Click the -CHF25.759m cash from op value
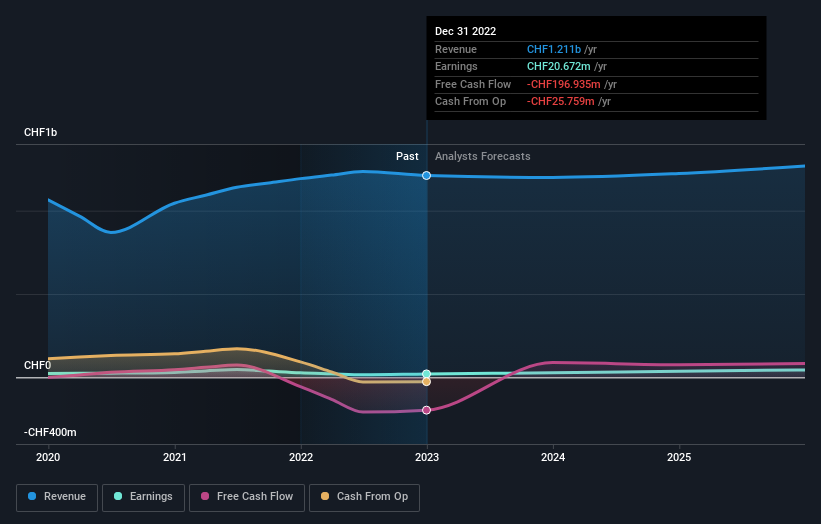This screenshot has height=524, width=821. click(561, 102)
